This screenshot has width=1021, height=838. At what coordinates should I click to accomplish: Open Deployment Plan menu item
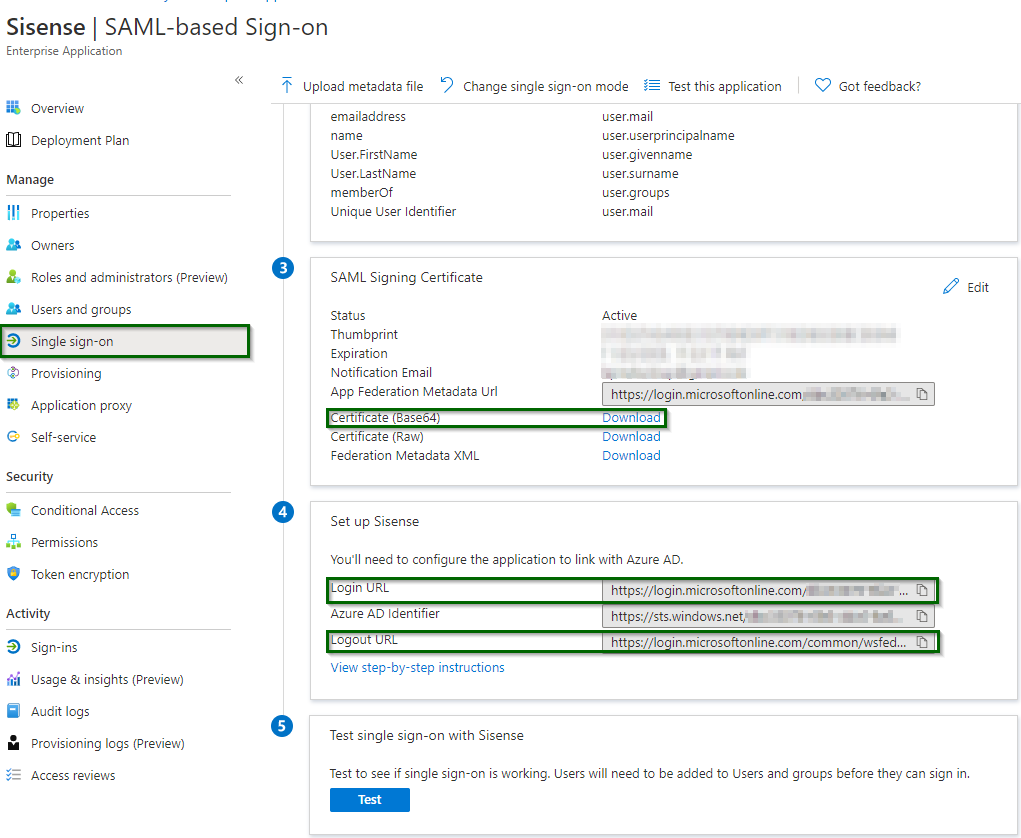(80, 140)
